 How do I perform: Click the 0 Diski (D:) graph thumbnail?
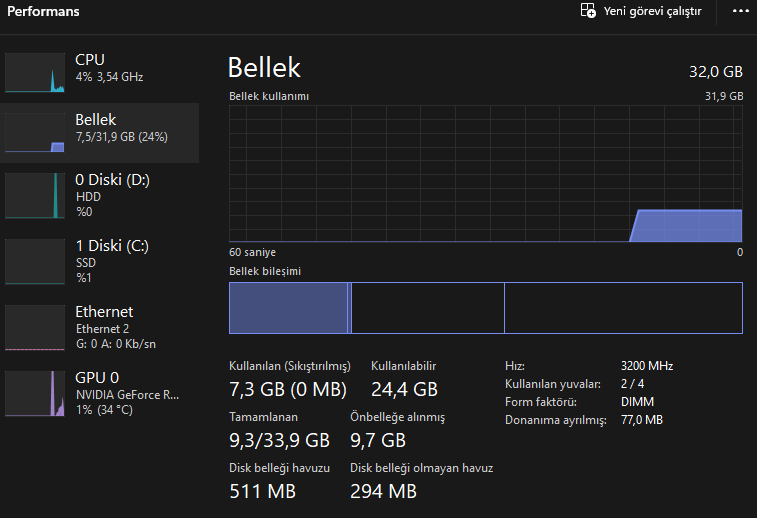[34, 195]
